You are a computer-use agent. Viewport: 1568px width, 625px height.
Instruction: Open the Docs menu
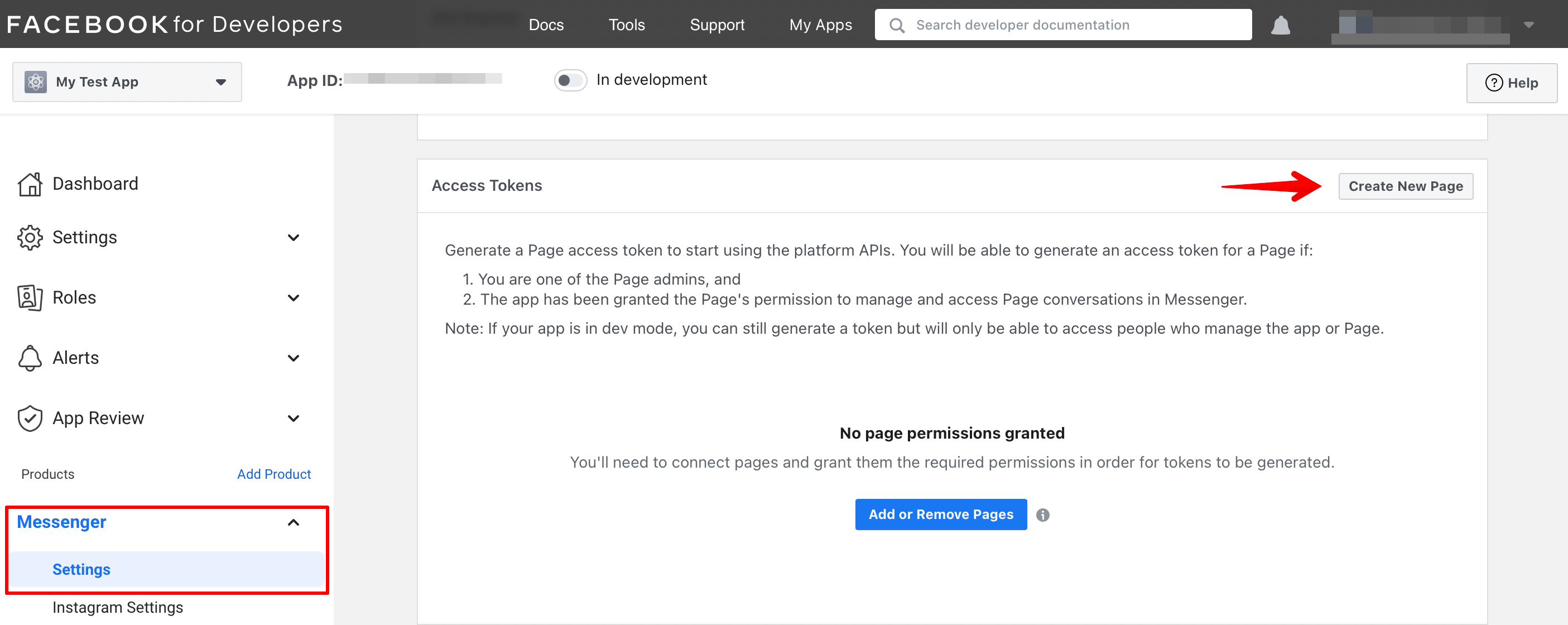(546, 25)
